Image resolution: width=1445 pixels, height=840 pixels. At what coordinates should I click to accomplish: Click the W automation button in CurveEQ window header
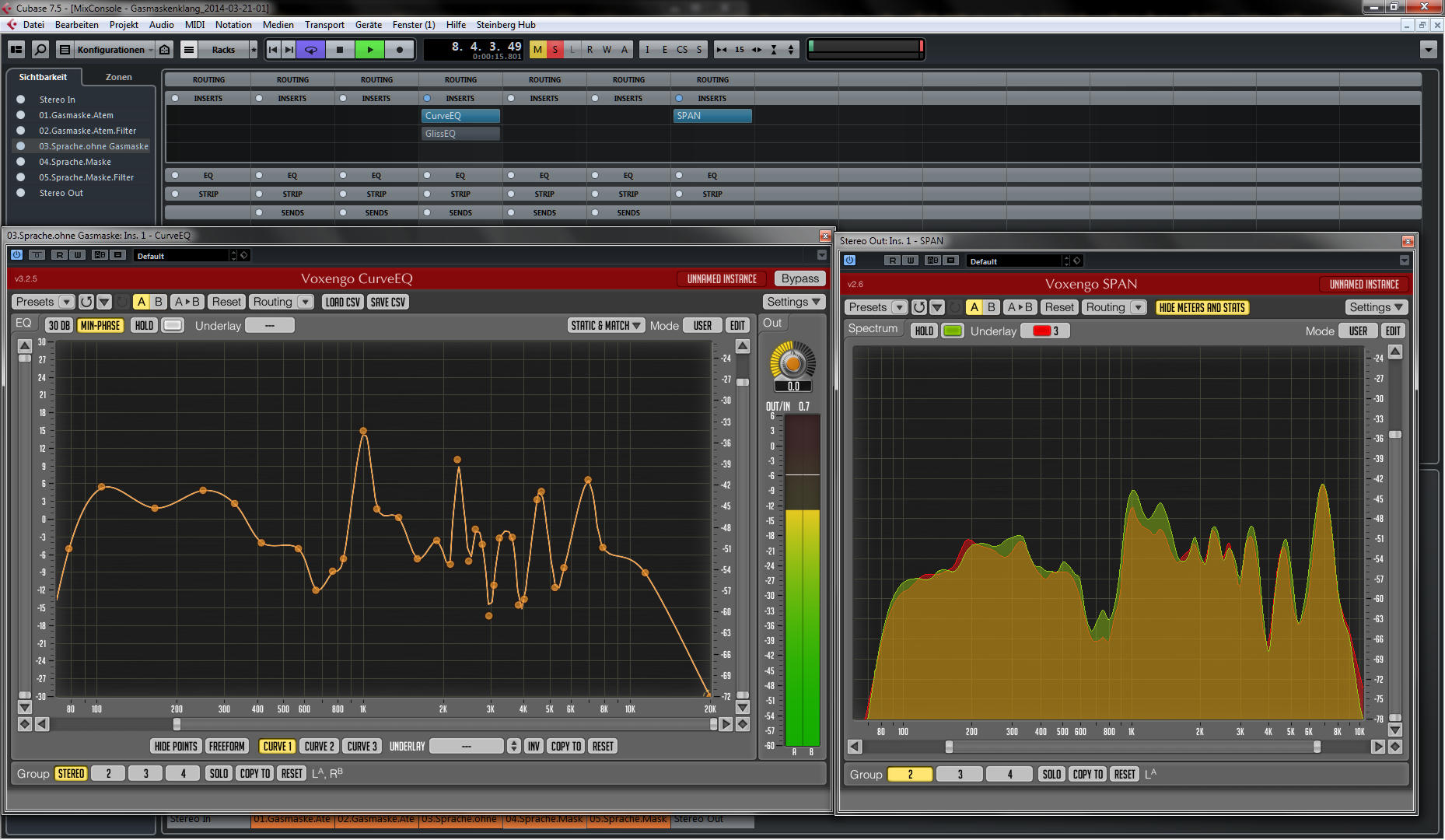point(77,255)
